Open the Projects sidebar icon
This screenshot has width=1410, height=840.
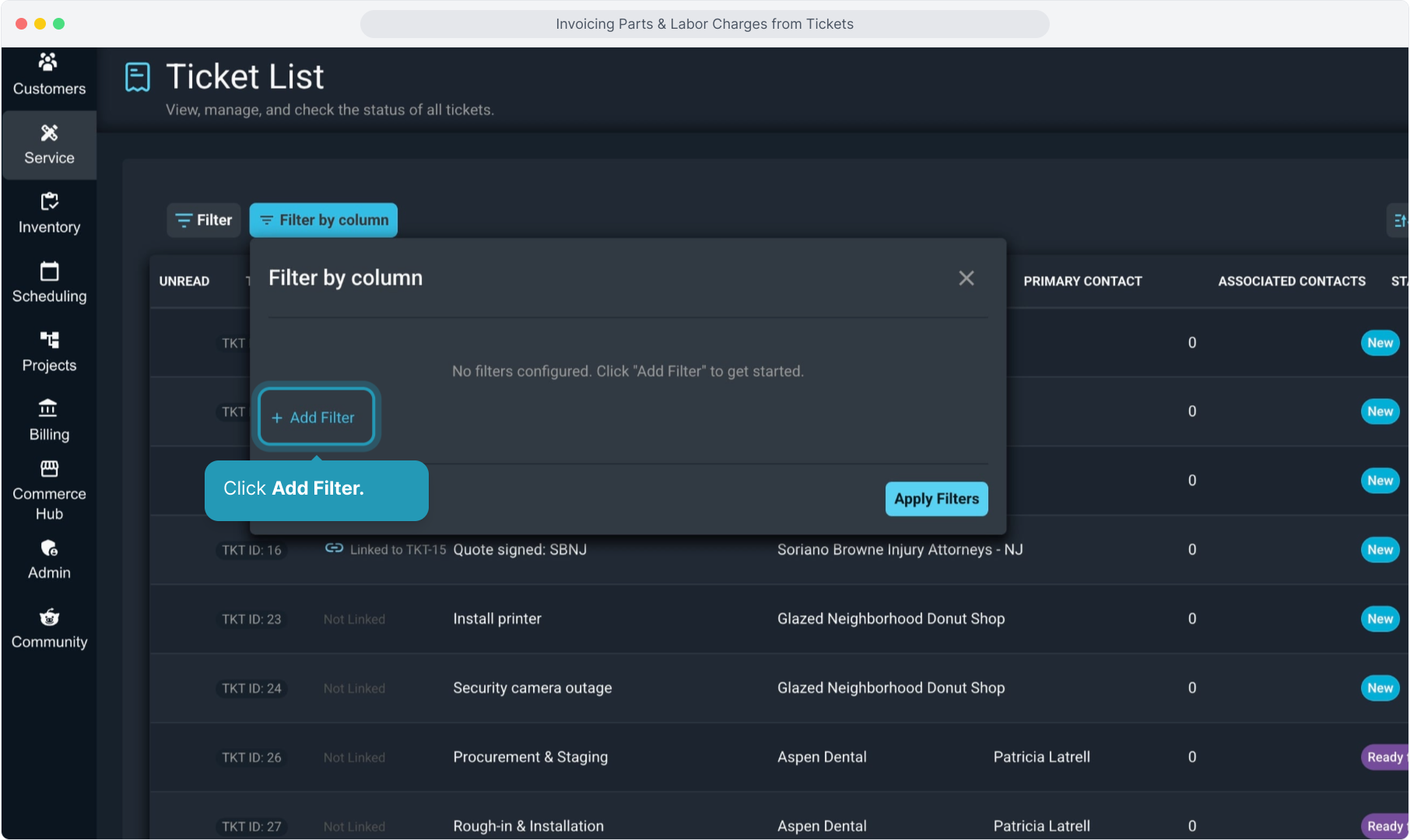pyautogui.click(x=49, y=340)
